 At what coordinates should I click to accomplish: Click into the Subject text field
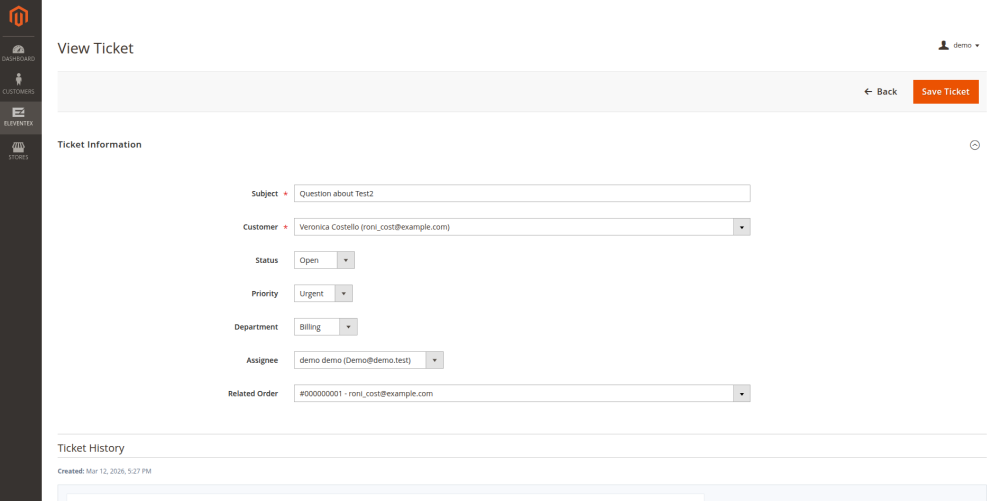pyautogui.click(x=521, y=194)
